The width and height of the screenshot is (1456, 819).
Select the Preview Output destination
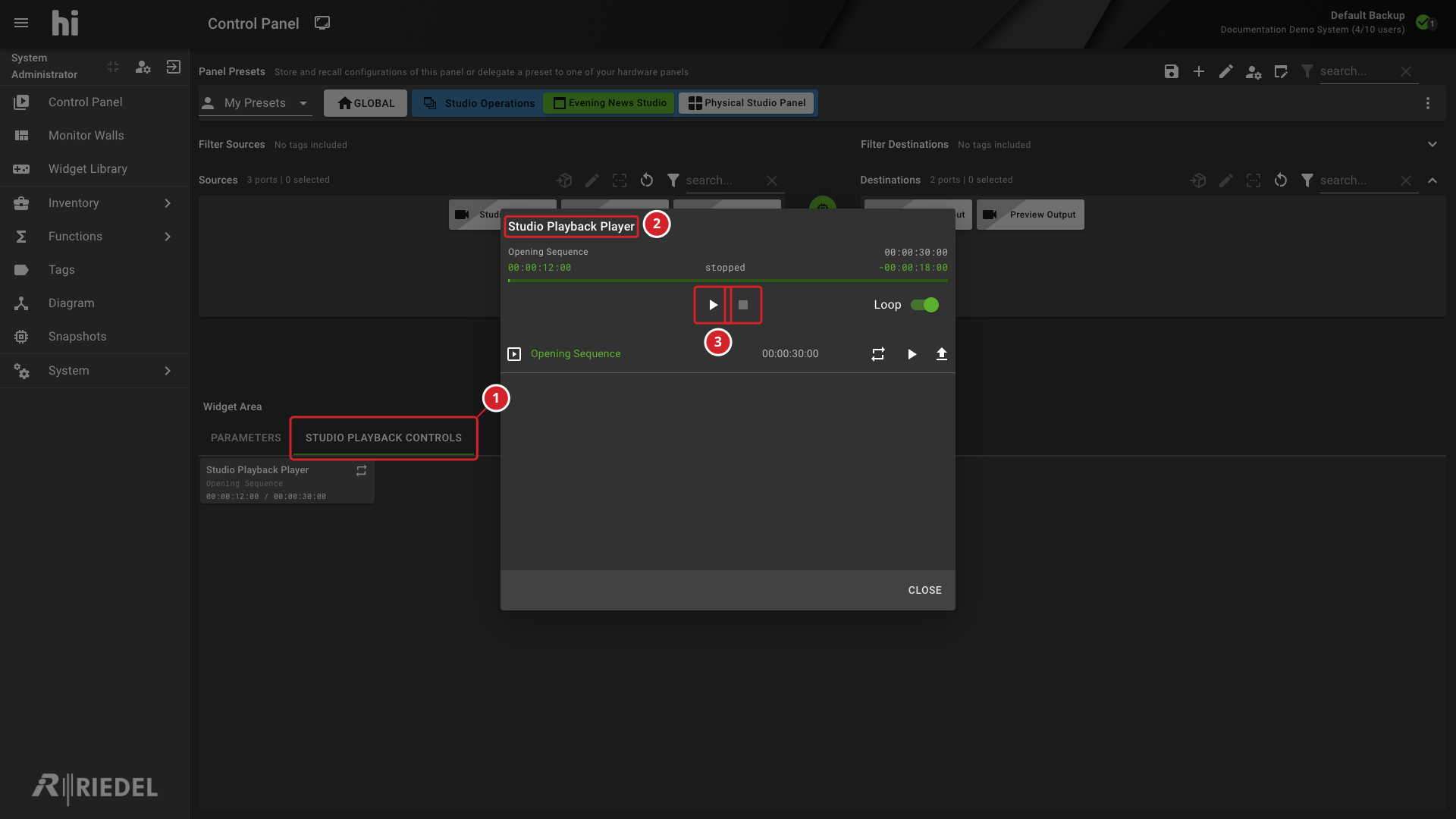coord(1031,215)
